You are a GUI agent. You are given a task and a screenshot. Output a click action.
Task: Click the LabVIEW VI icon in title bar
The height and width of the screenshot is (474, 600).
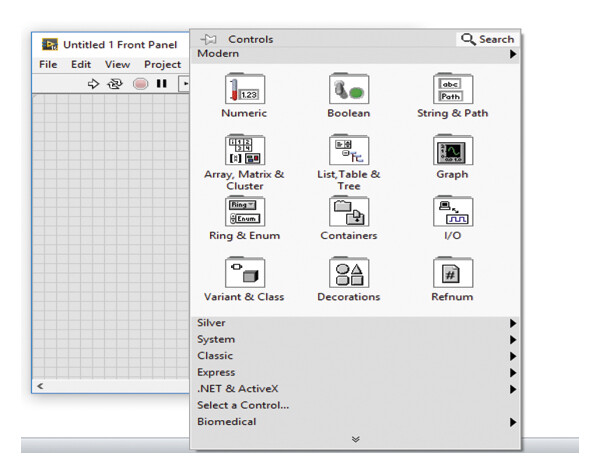pos(50,44)
